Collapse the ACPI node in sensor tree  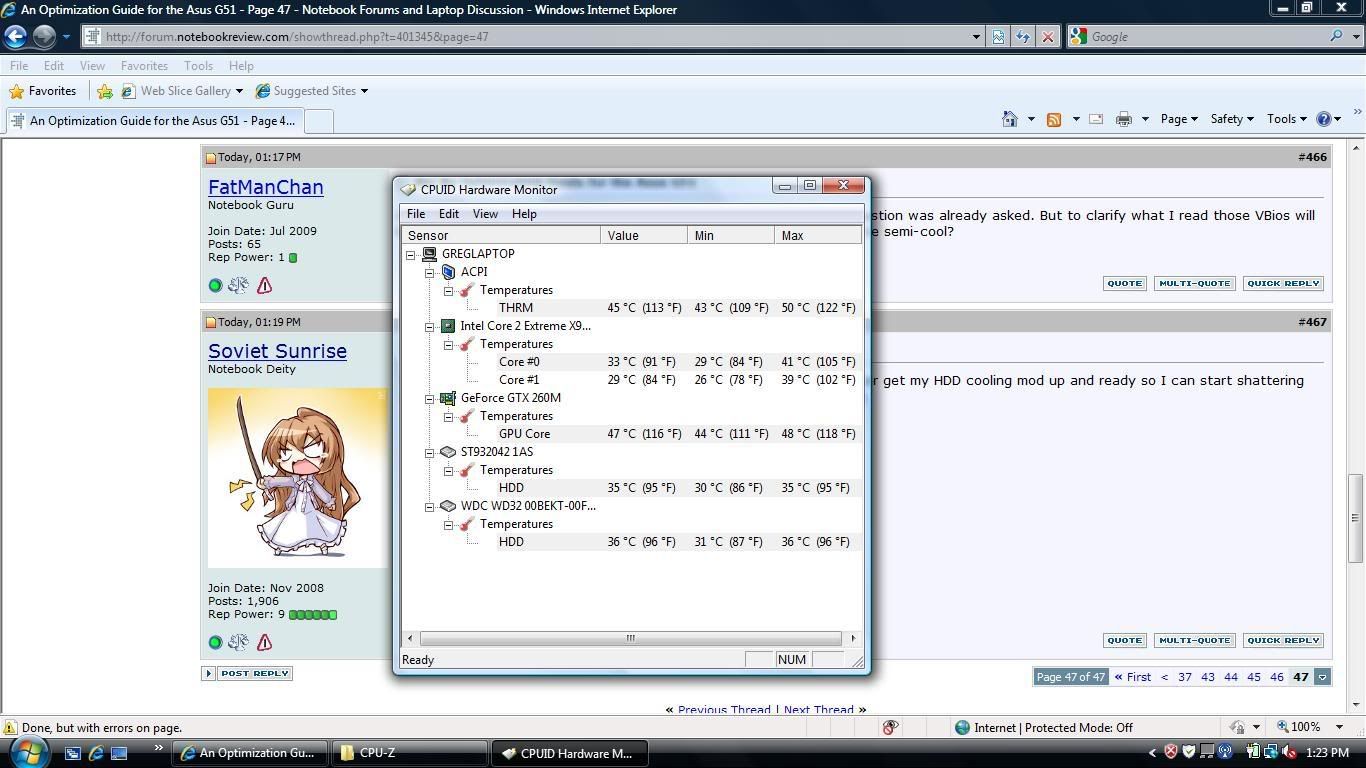tap(430, 272)
